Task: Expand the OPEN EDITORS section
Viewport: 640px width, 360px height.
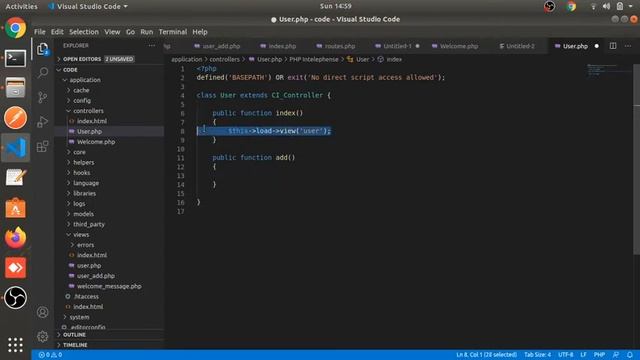Action: click(x=82, y=59)
